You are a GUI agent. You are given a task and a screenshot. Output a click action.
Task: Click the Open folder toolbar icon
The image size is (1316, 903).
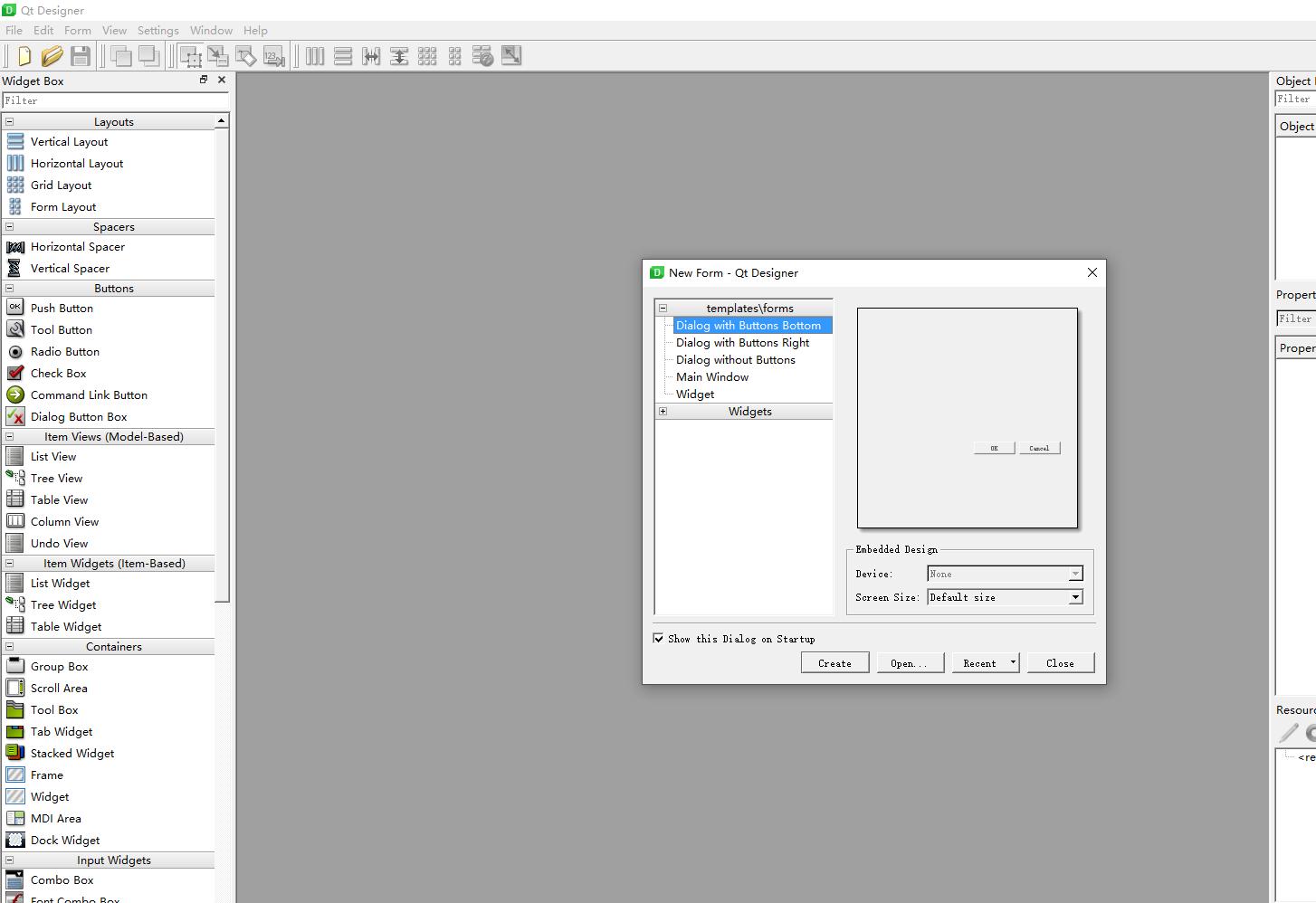[52, 56]
